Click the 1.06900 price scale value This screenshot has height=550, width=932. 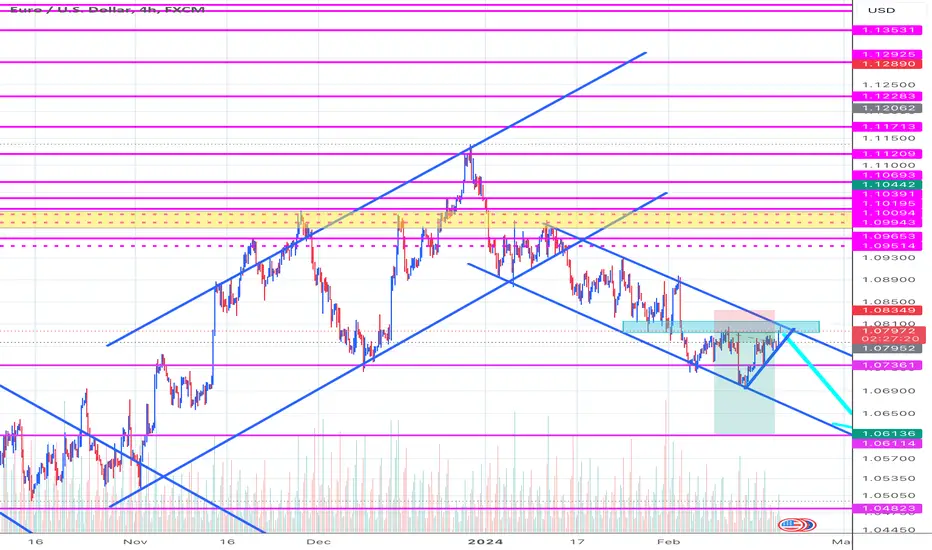[x=889, y=391]
